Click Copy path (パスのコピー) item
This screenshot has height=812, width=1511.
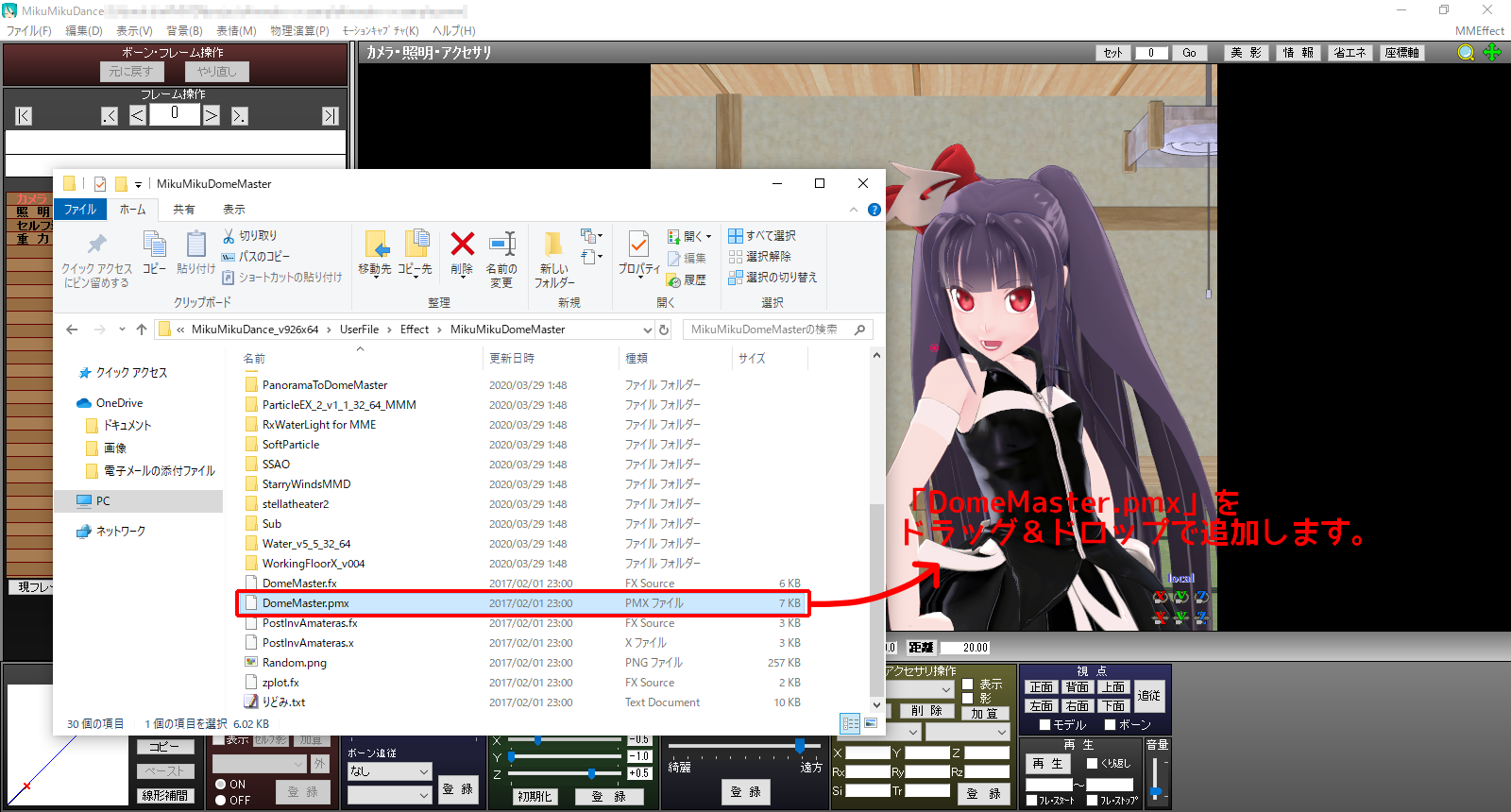(256, 256)
